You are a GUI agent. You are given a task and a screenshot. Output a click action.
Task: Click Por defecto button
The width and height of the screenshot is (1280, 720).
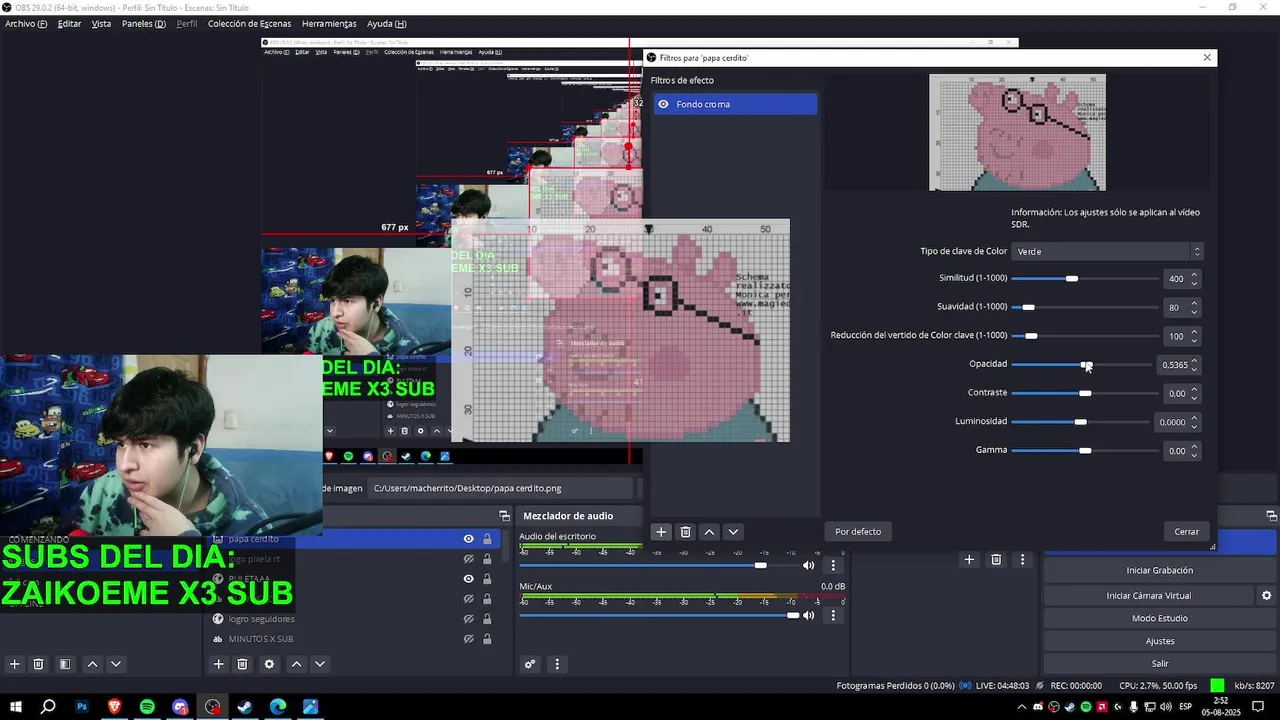pyautogui.click(x=858, y=532)
